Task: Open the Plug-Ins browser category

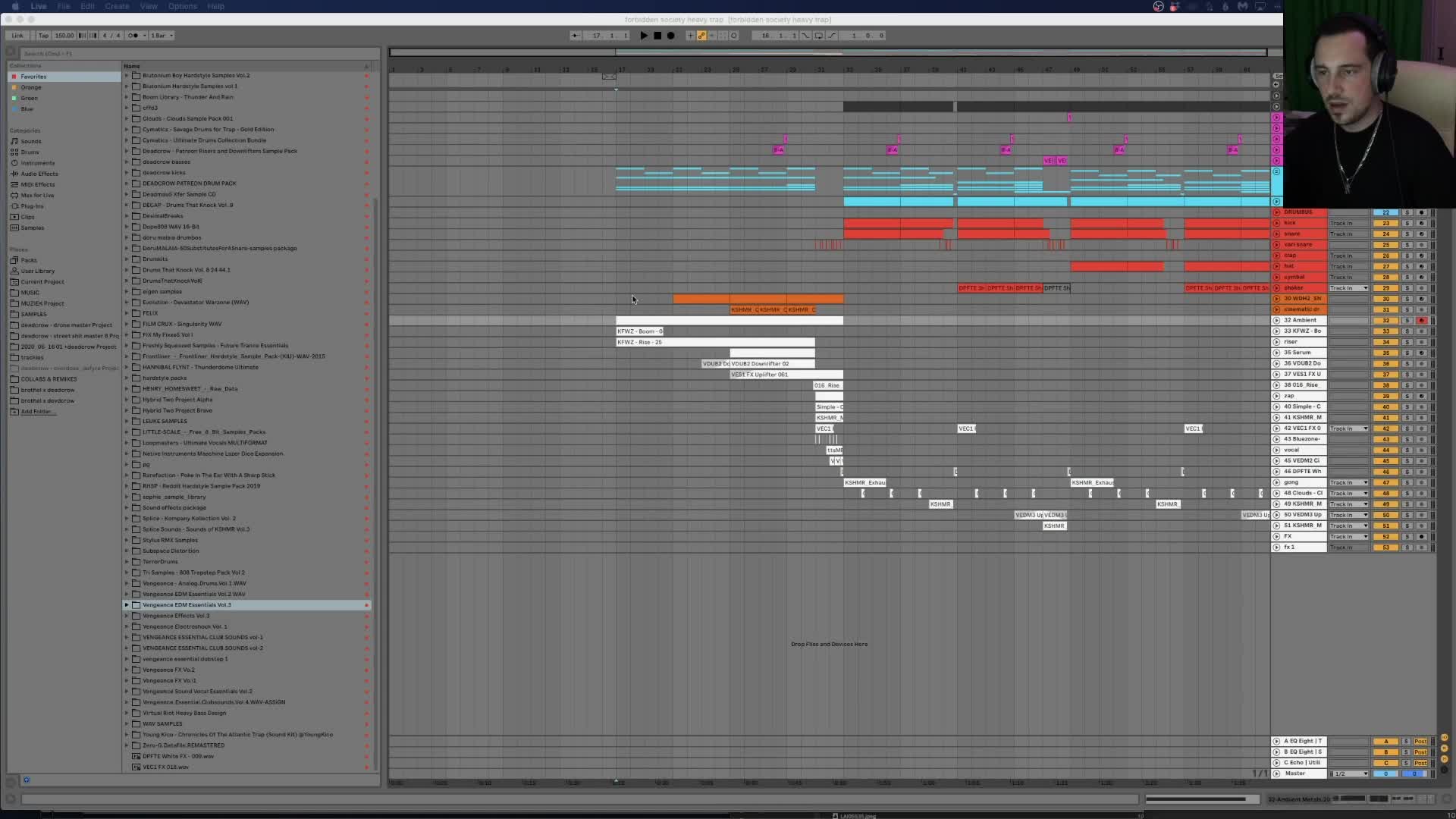Action: click(32, 206)
